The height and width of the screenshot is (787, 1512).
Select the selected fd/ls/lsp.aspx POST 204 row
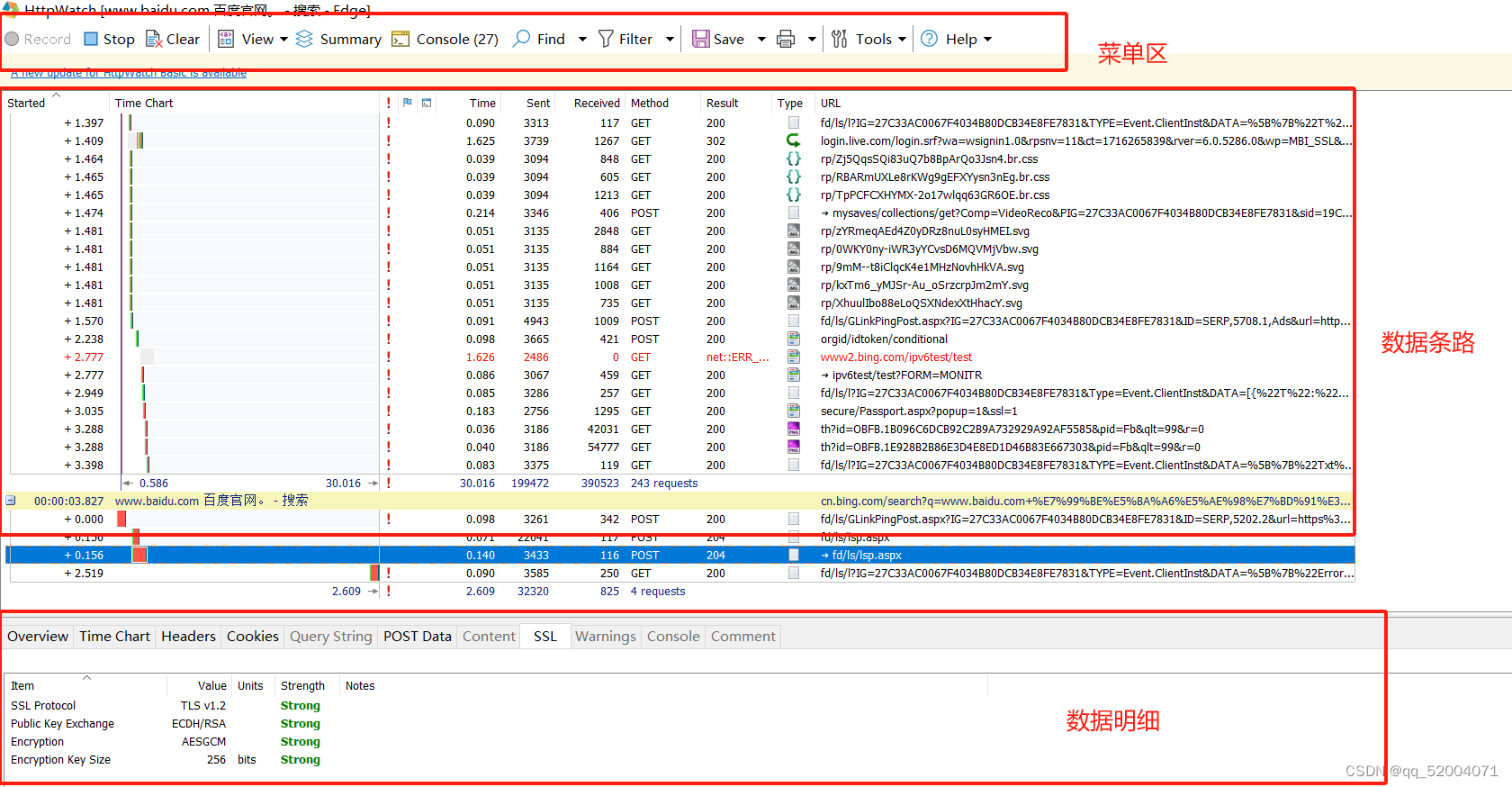tap(679, 555)
